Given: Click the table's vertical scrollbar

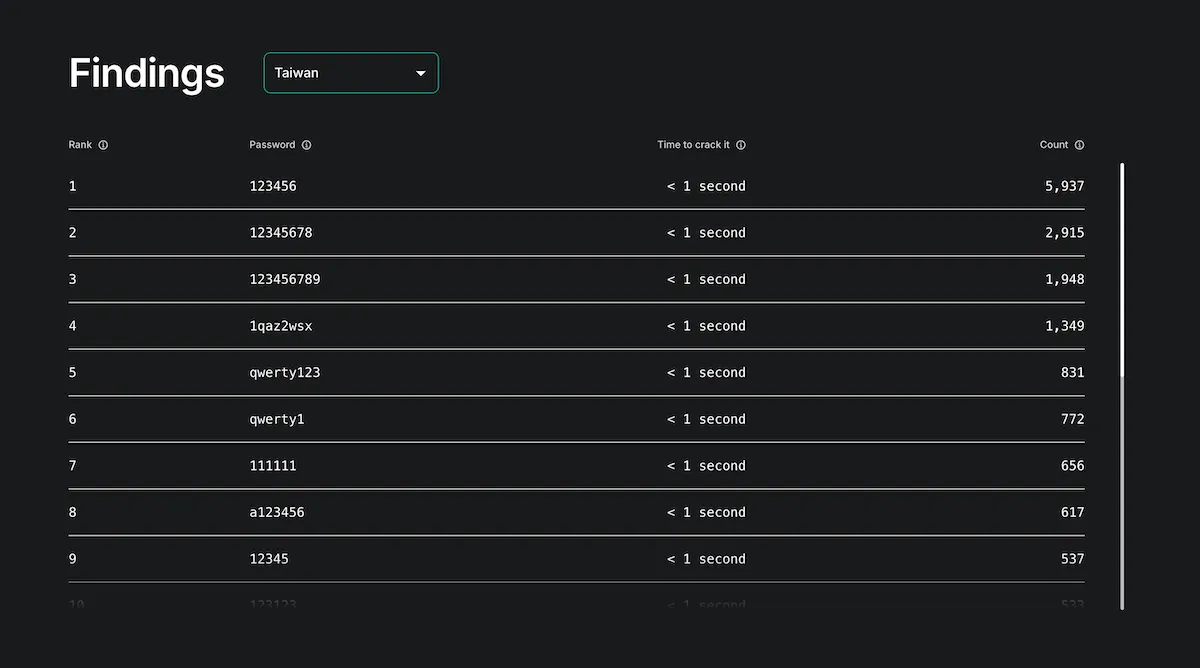Looking at the screenshot, I should (1122, 386).
